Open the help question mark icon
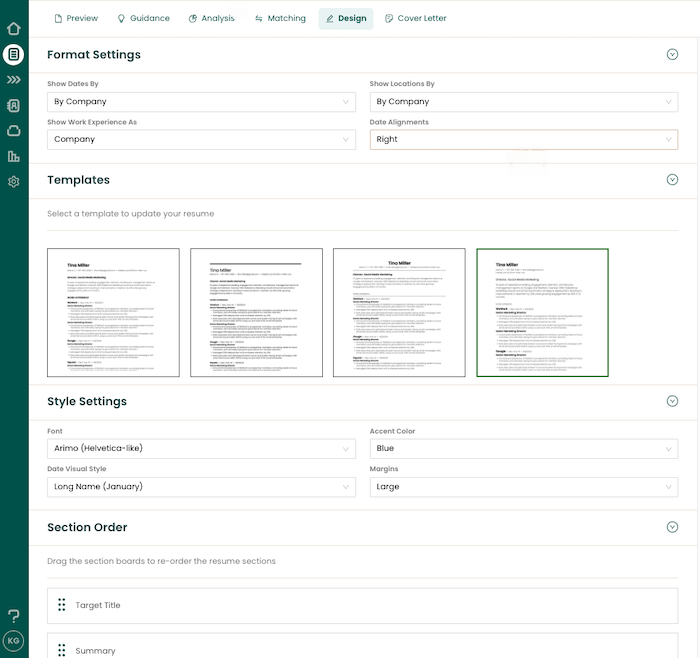 (x=14, y=616)
